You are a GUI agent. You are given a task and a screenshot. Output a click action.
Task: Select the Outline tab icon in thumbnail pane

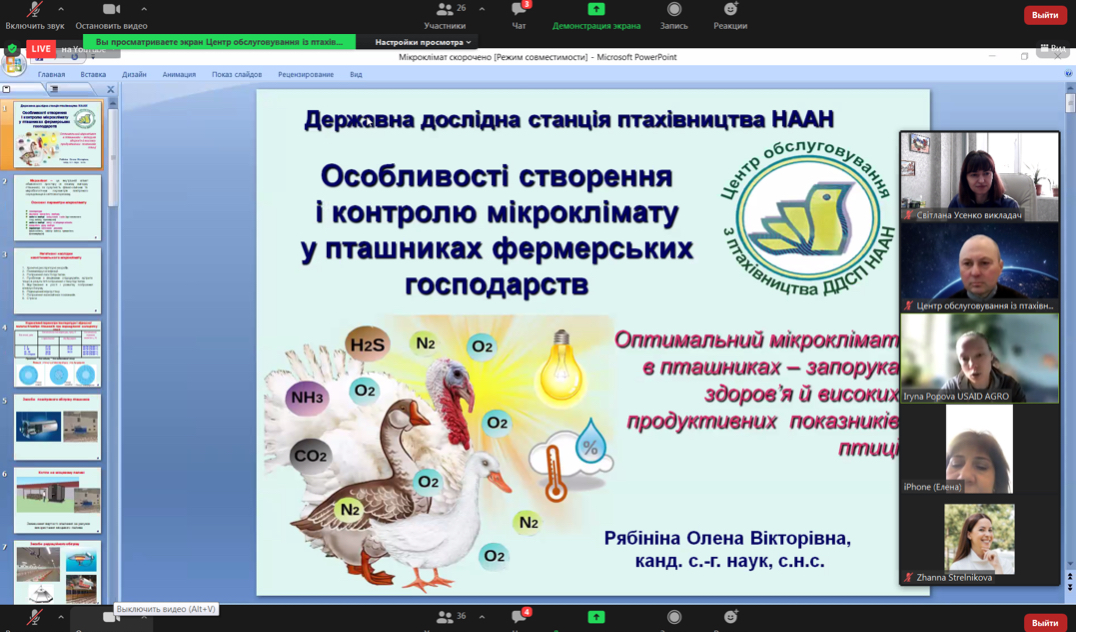pyautogui.click(x=54, y=89)
